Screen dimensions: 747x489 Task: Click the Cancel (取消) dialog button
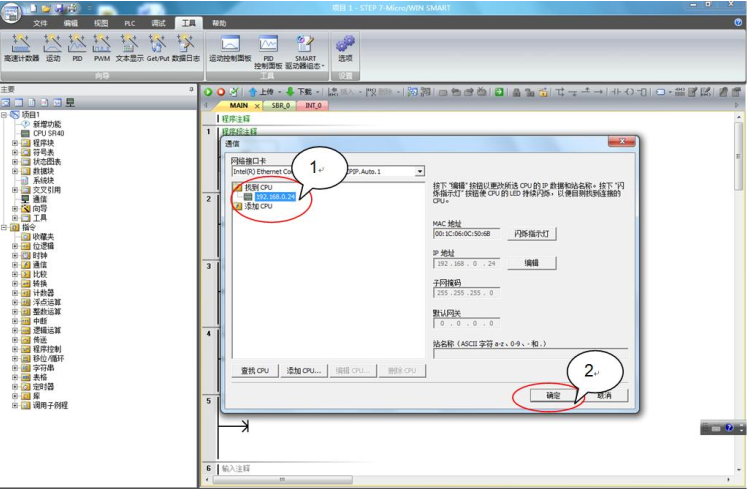click(x=605, y=395)
